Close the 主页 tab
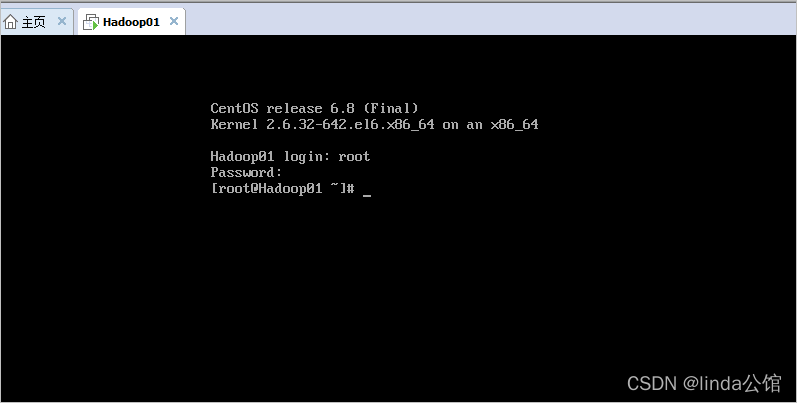Viewport: 797px width, 403px height. (x=61, y=21)
